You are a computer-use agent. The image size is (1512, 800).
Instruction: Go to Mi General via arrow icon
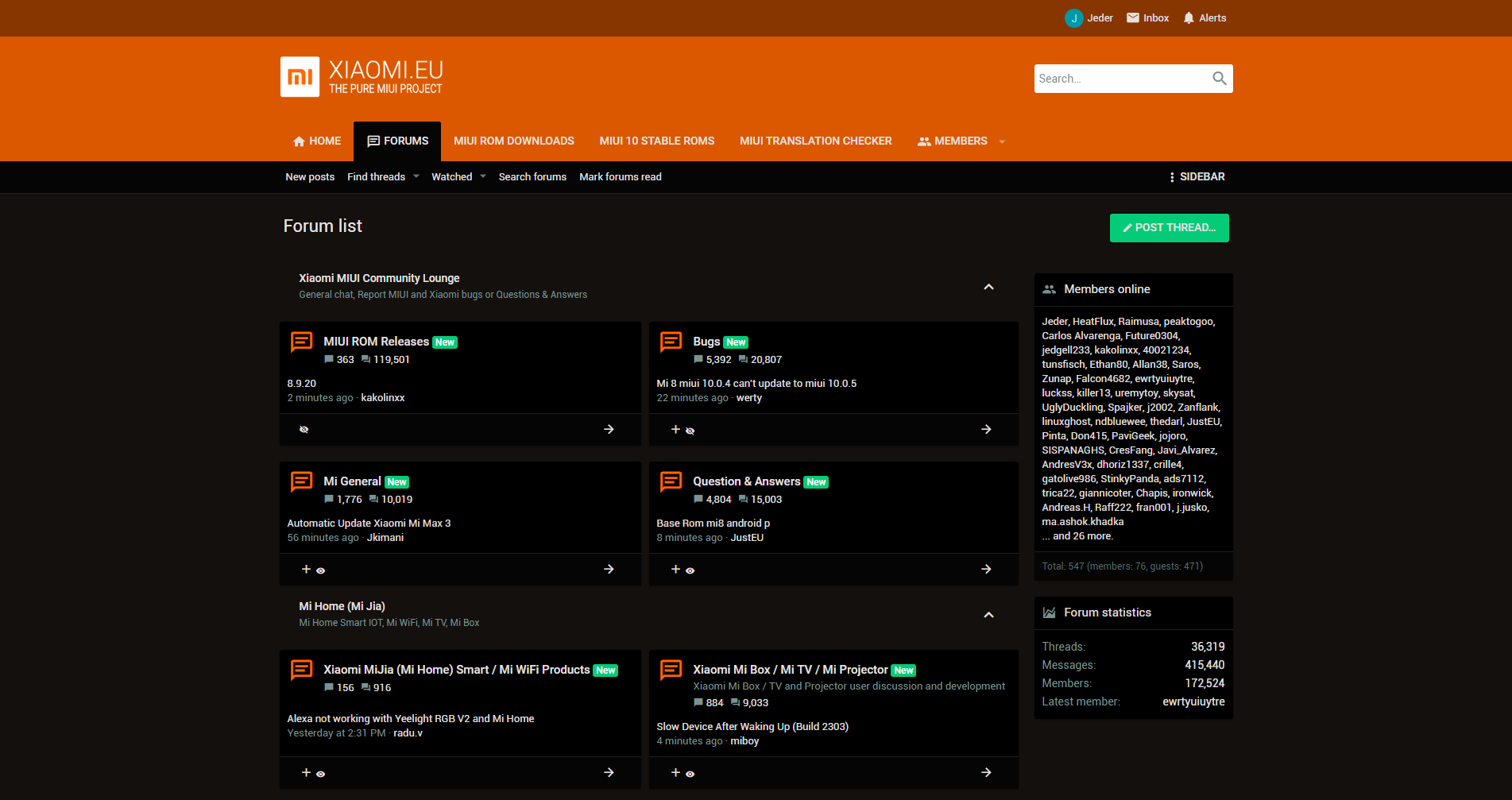(x=609, y=569)
